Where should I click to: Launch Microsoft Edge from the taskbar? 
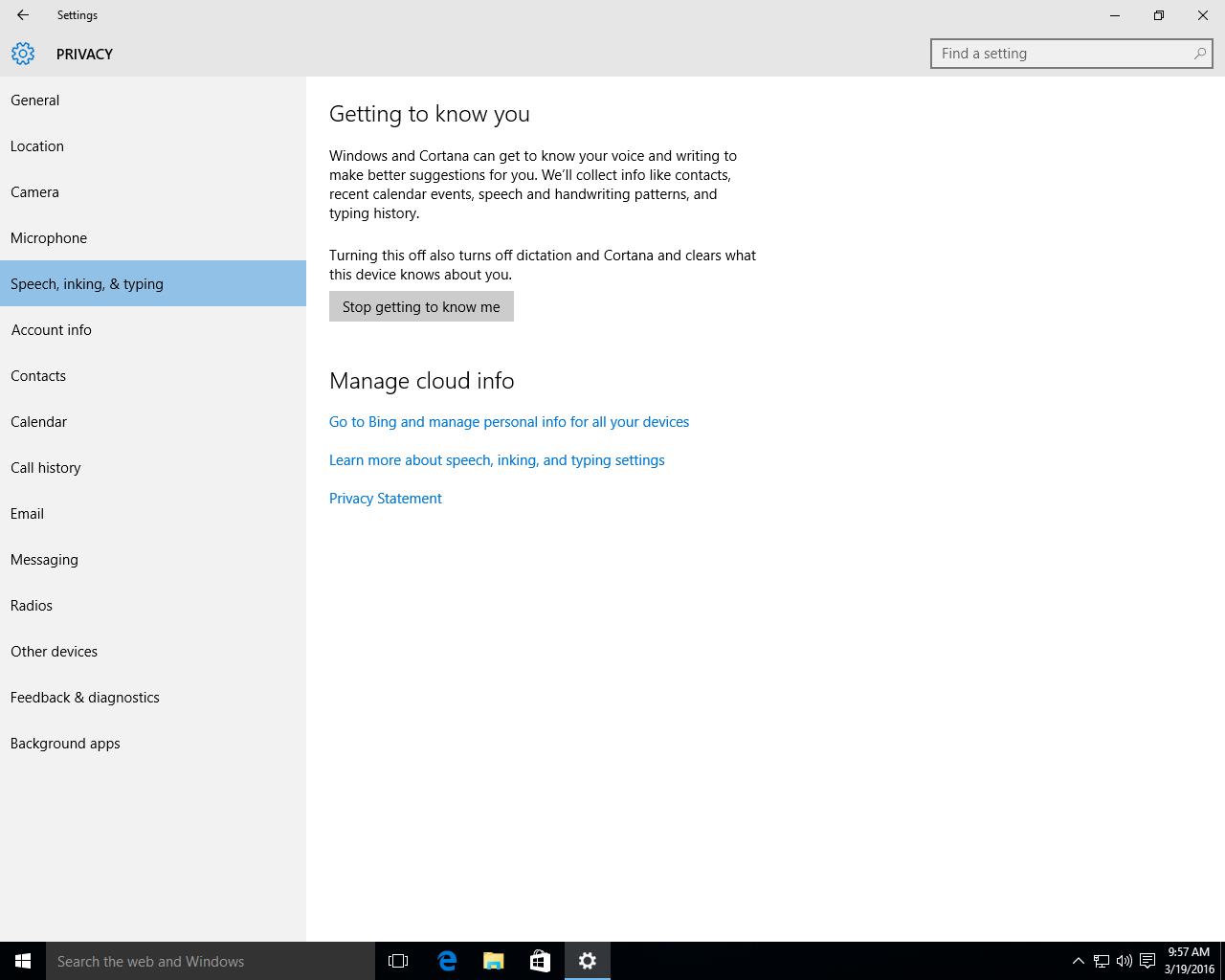click(x=447, y=961)
